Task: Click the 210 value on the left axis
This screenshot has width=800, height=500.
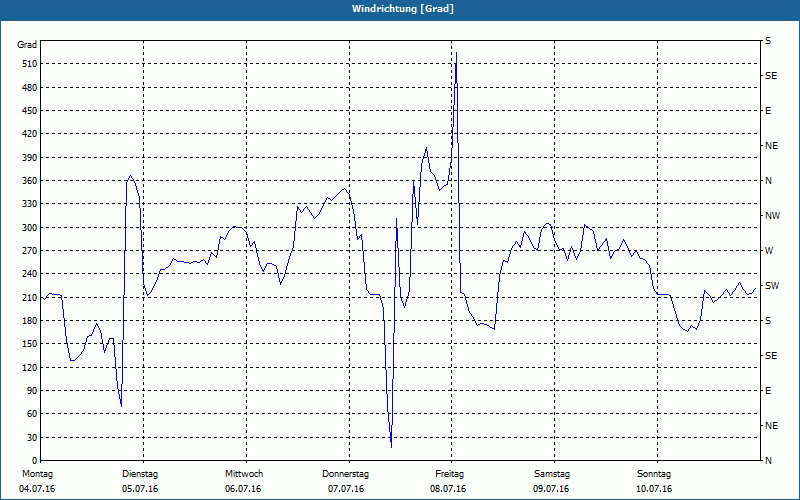Action: point(30,297)
